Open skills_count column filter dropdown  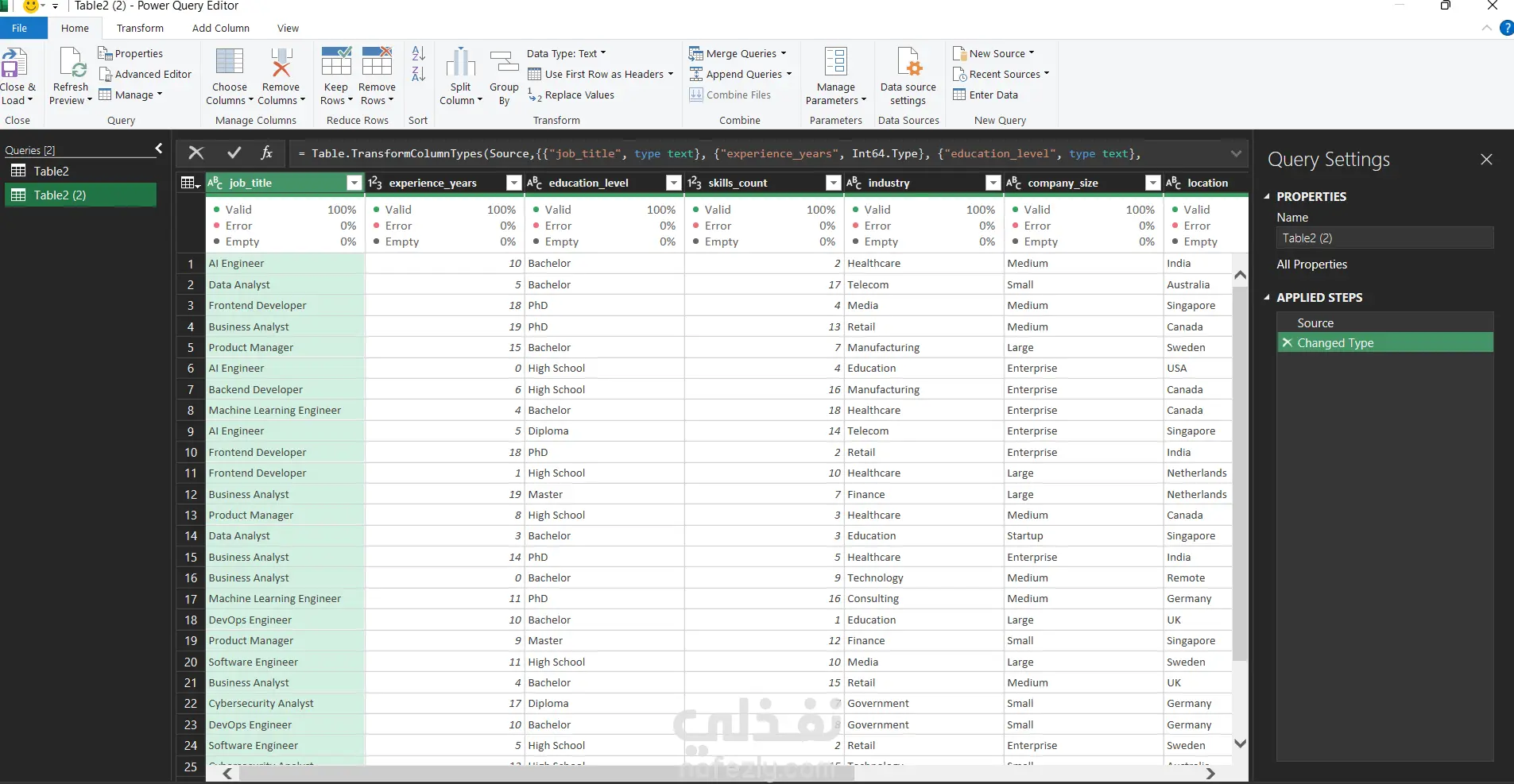pos(834,183)
